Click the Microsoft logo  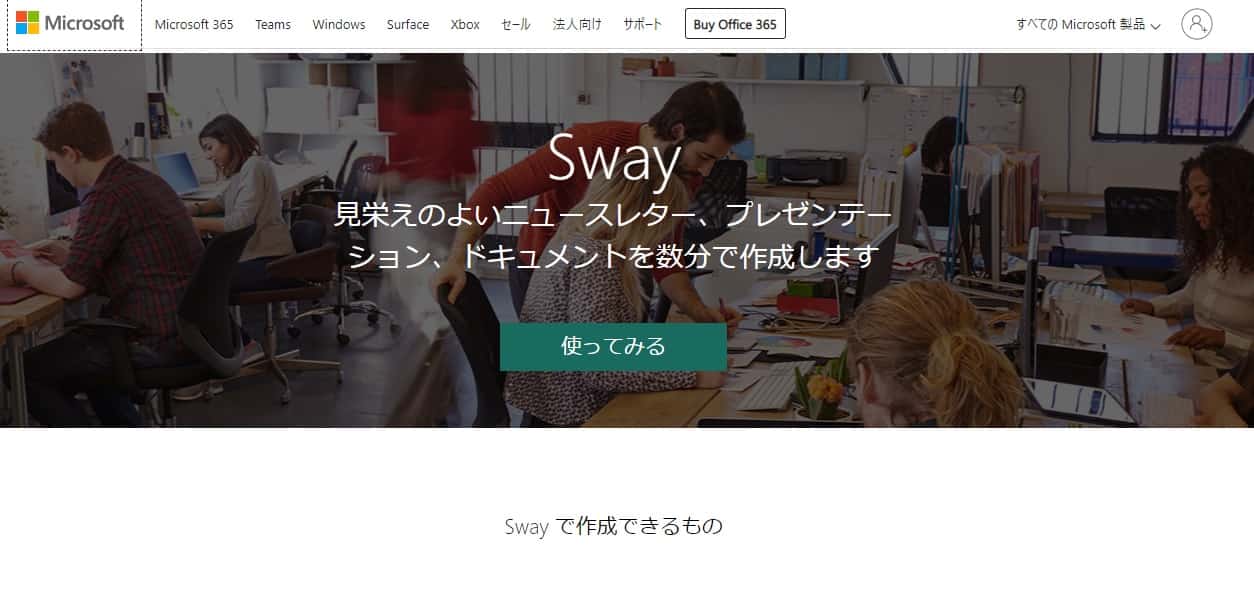71,23
